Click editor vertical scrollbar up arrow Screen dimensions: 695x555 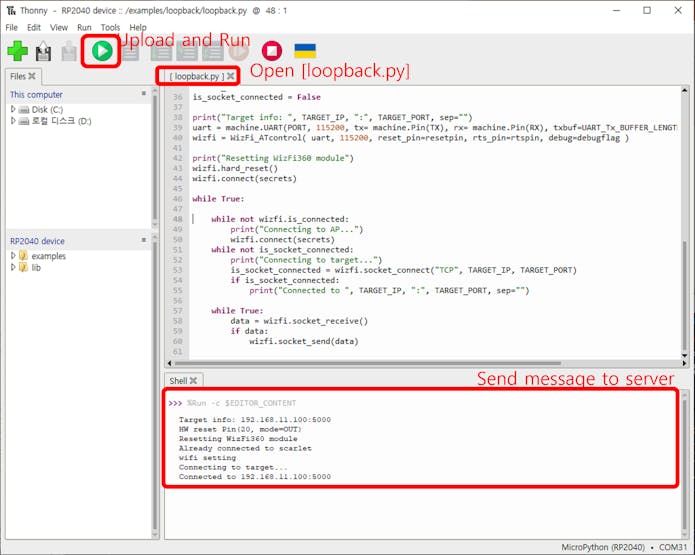(x=685, y=90)
